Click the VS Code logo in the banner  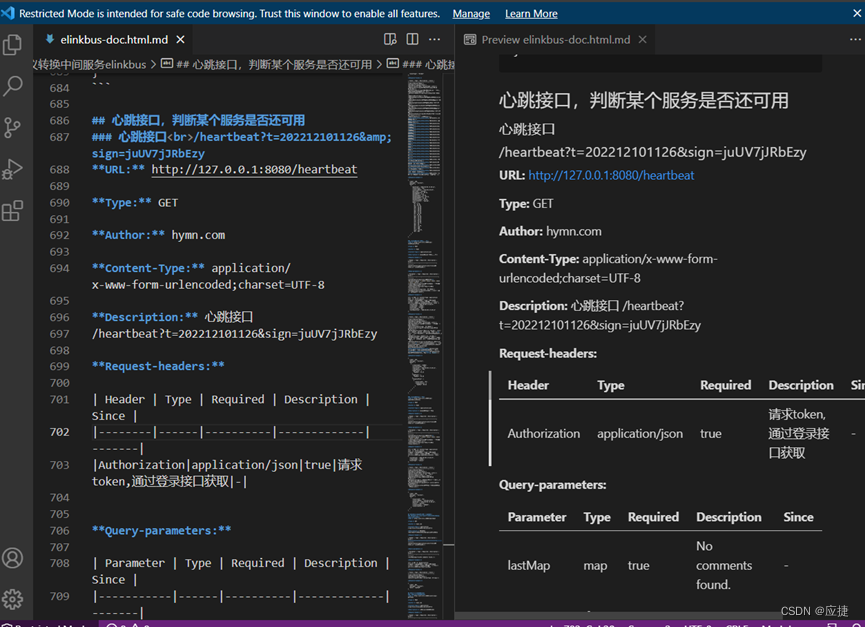pos(8,13)
